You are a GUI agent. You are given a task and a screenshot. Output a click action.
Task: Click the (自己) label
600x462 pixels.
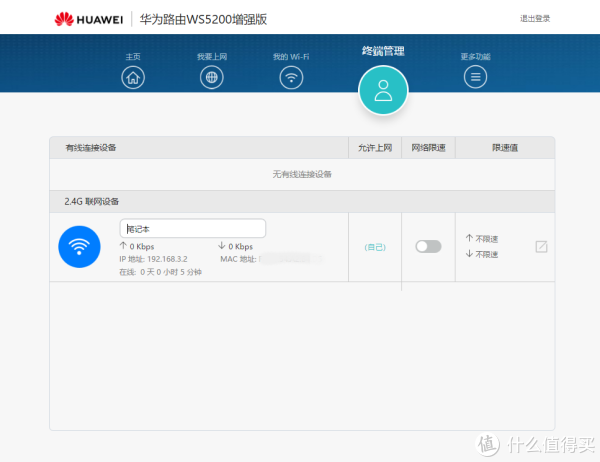[375, 247]
